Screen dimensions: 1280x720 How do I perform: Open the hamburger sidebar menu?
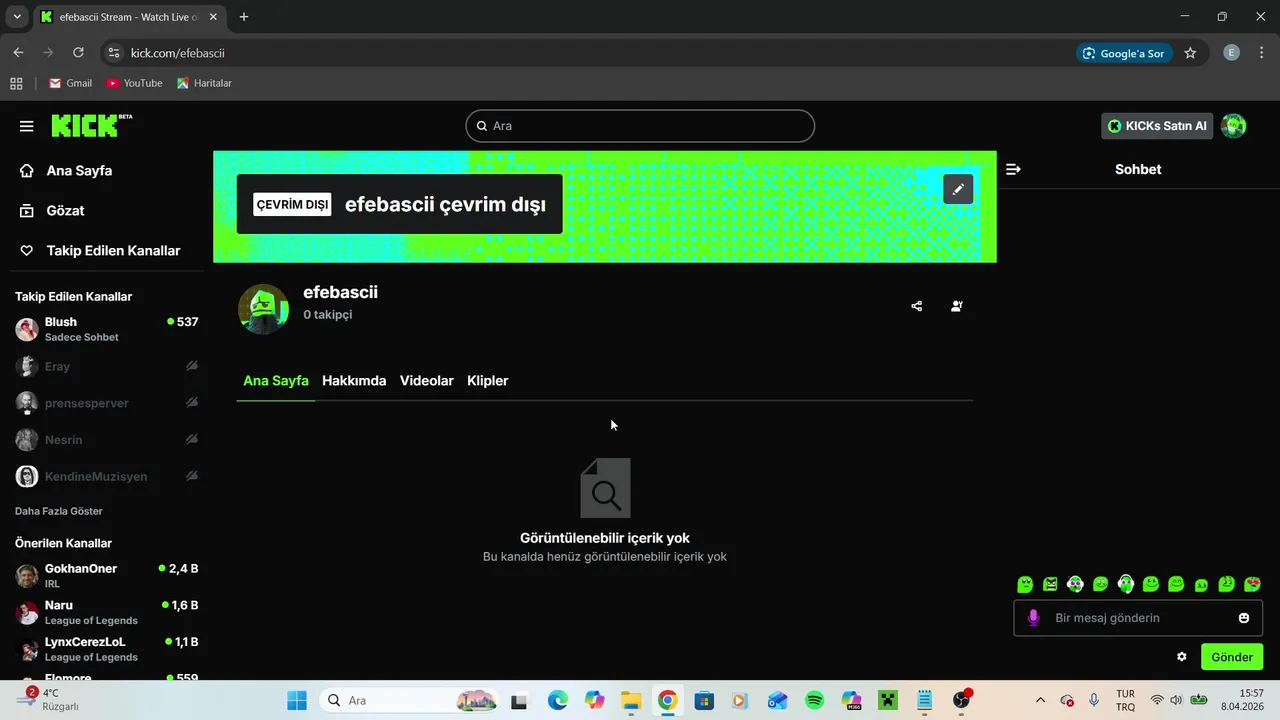(x=26, y=126)
